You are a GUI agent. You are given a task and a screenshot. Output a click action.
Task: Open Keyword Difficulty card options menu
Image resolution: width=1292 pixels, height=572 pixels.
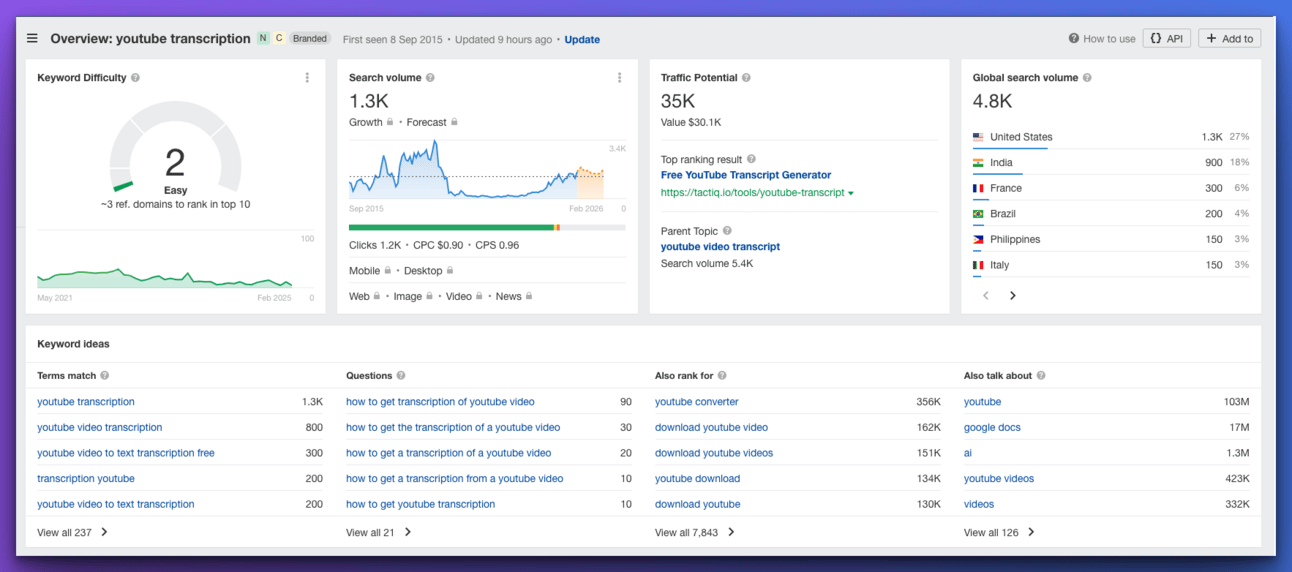pyautogui.click(x=307, y=78)
